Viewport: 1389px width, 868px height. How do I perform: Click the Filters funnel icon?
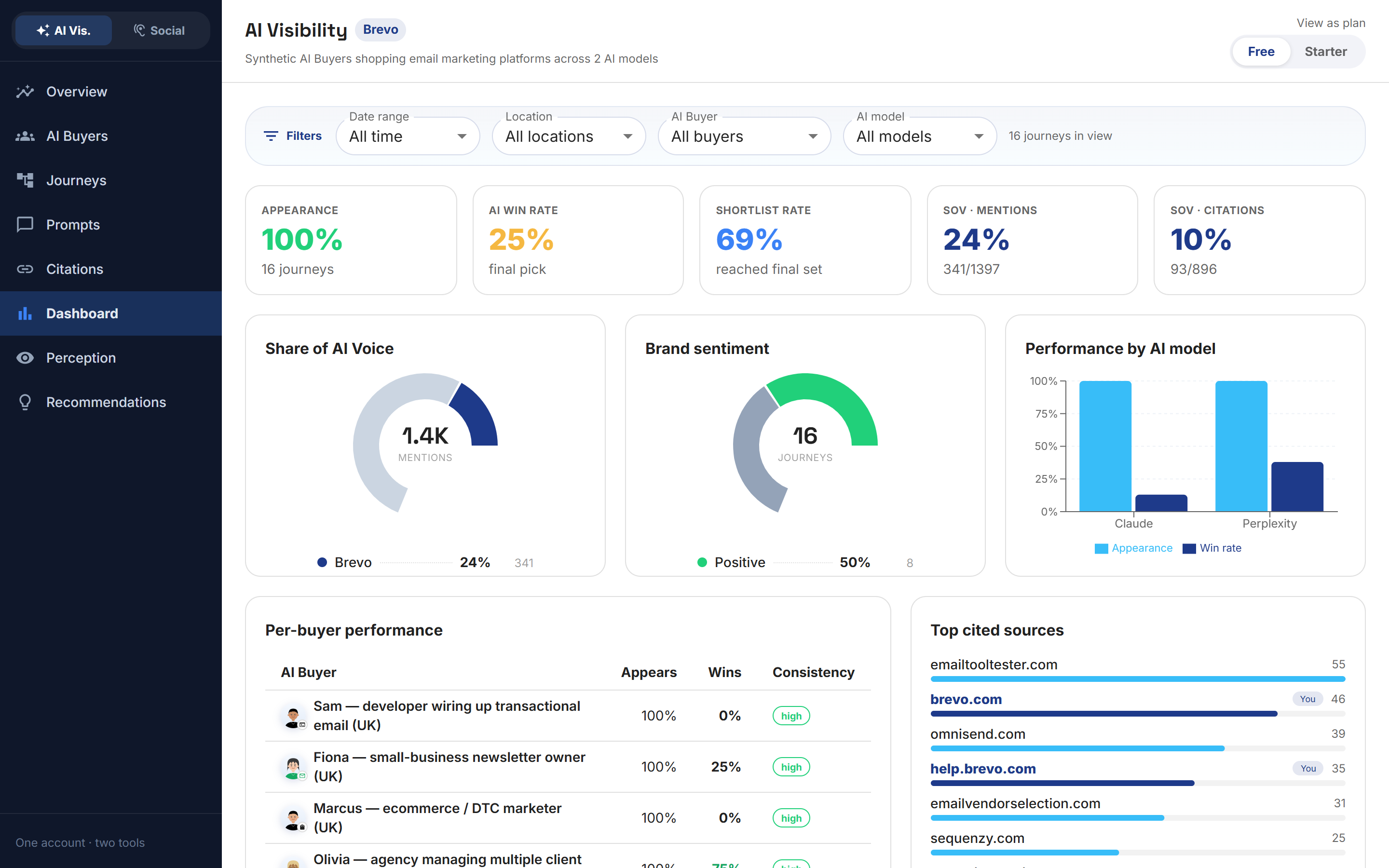(271, 136)
